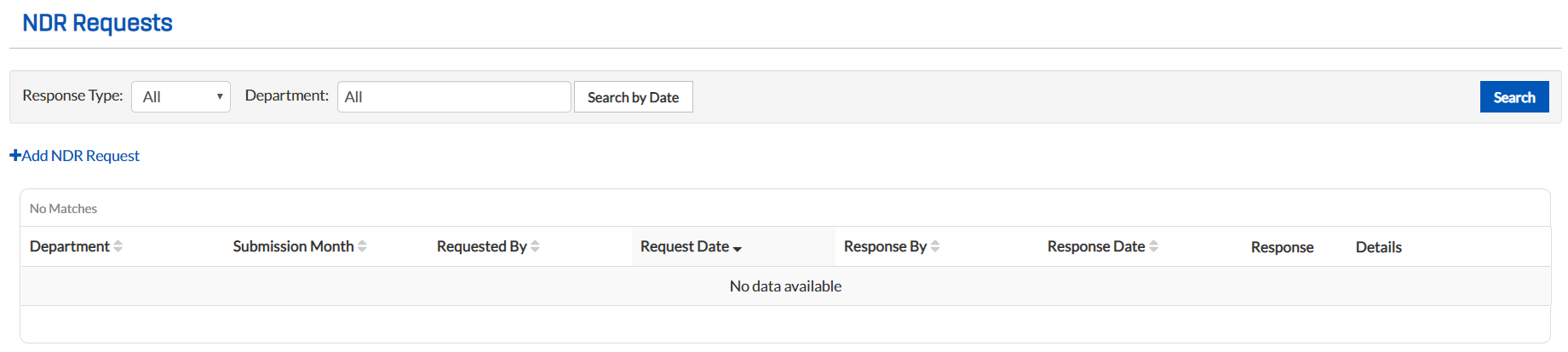This screenshot has height=352, width=1568.
Task: Open the Add NDR Request link
Action: tap(81, 155)
